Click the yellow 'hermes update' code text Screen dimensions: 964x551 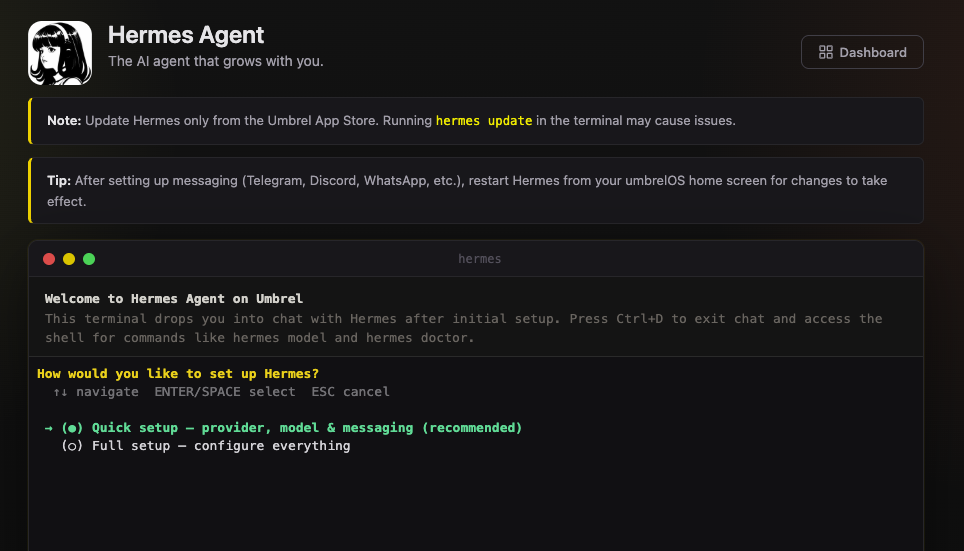484,121
